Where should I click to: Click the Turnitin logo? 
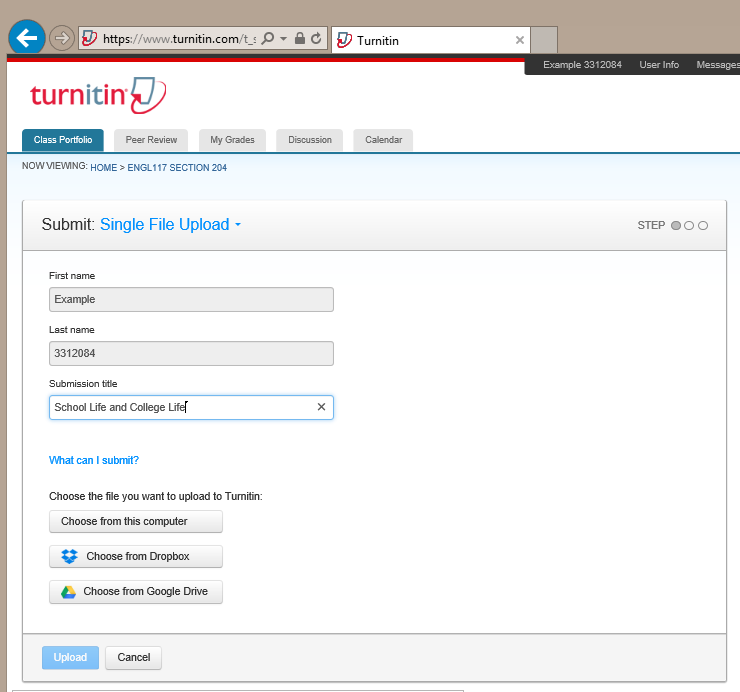coord(97,96)
